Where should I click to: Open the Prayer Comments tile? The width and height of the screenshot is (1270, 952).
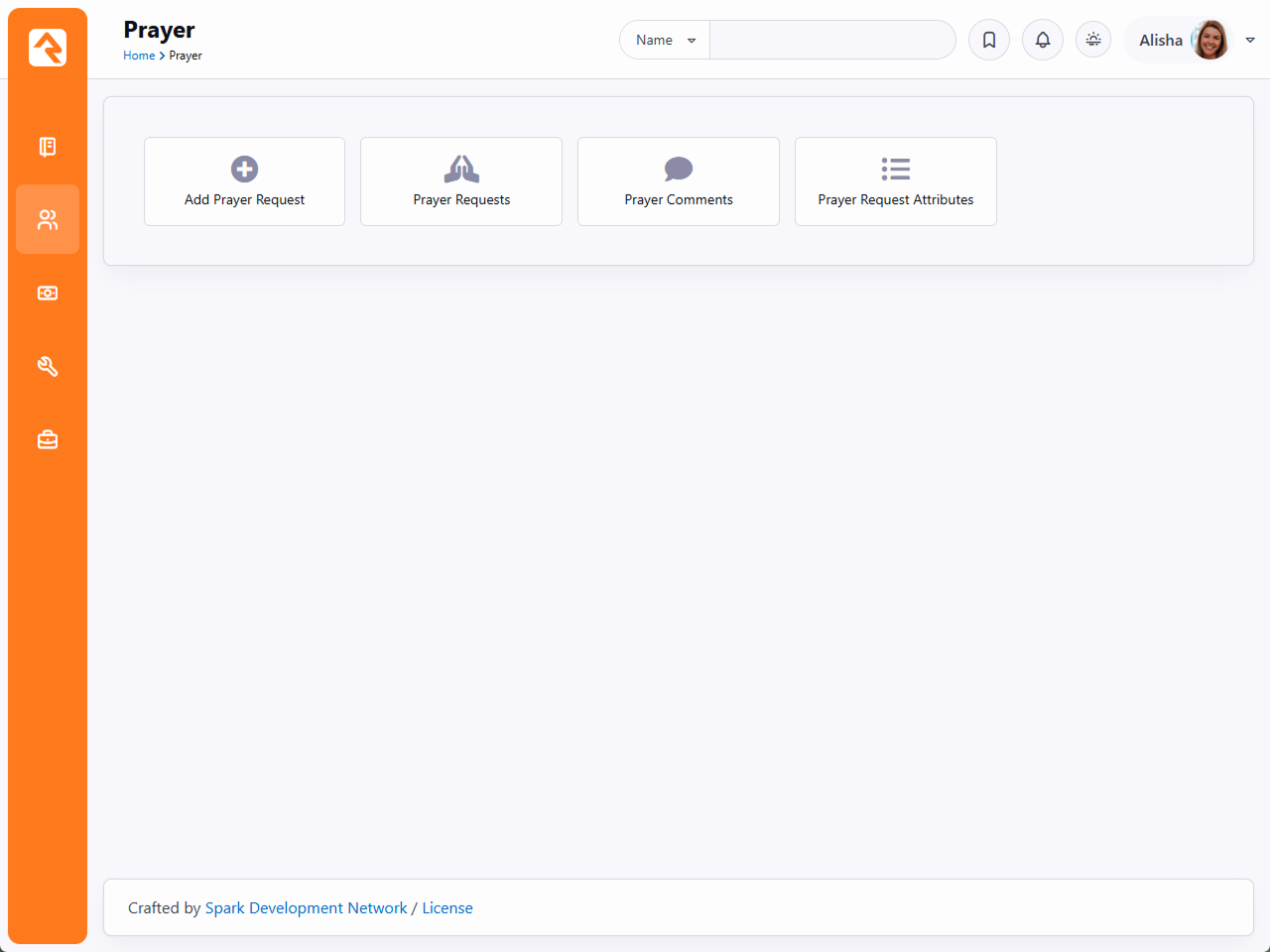pos(679,181)
